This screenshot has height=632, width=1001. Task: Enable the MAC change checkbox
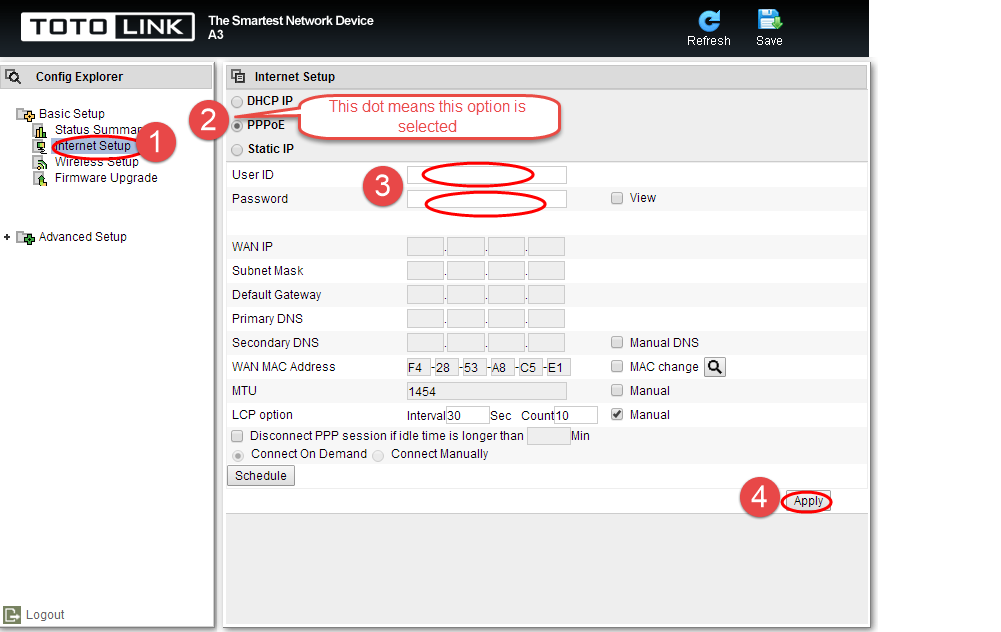tap(617, 366)
